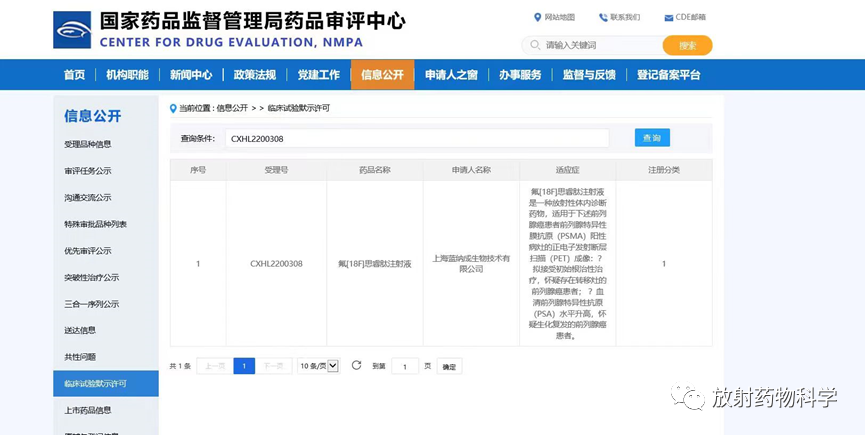
Task: Click the CDE logo icon
Action: (x=72, y=30)
